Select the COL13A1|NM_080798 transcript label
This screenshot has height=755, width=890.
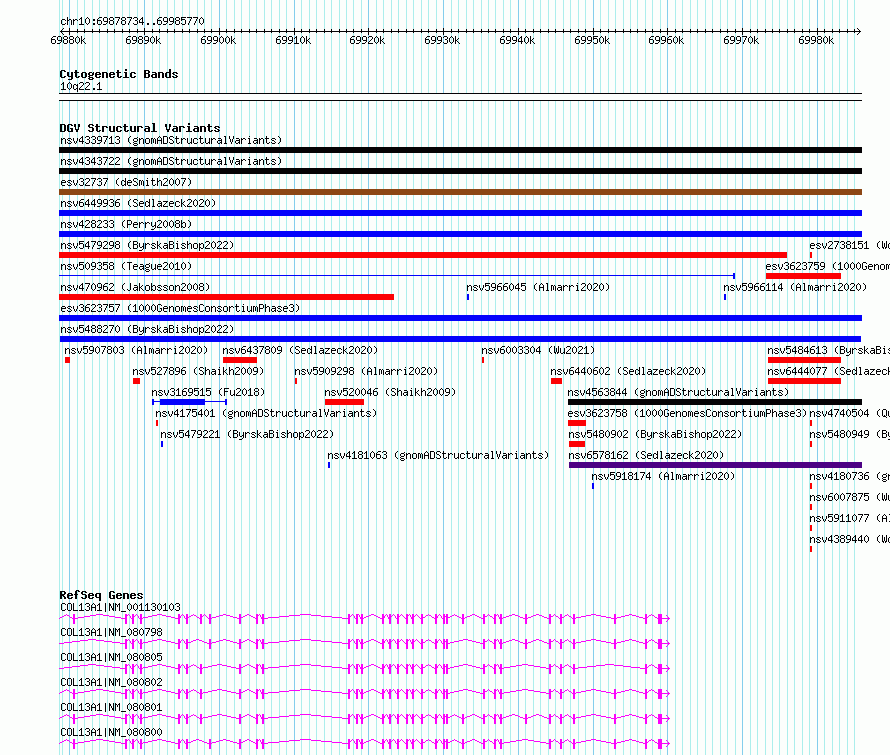(111, 632)
